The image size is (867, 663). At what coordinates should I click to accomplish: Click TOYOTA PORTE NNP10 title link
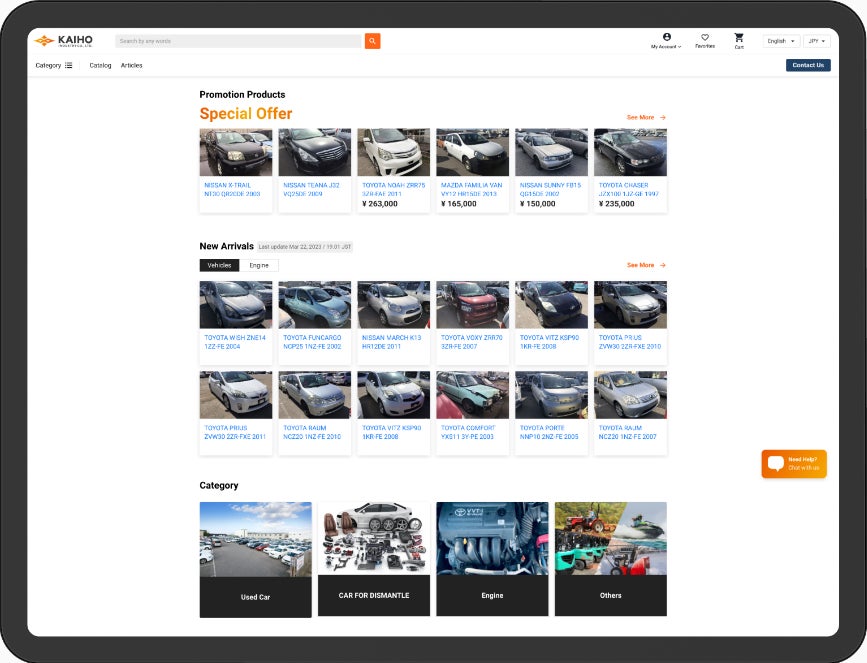click(x=549, y=432)
